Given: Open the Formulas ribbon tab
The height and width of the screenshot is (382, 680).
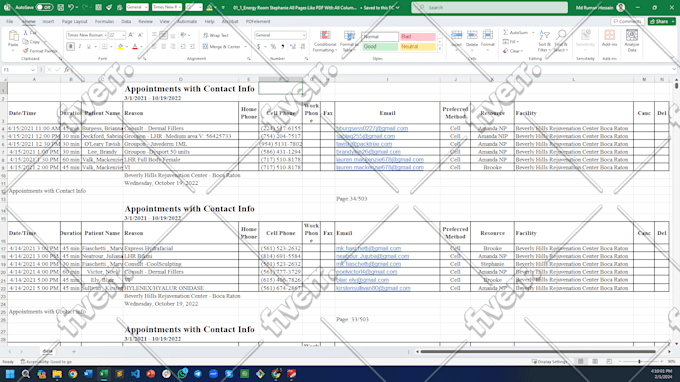Looking at the screenshot, I should click(x=104, y=21).
